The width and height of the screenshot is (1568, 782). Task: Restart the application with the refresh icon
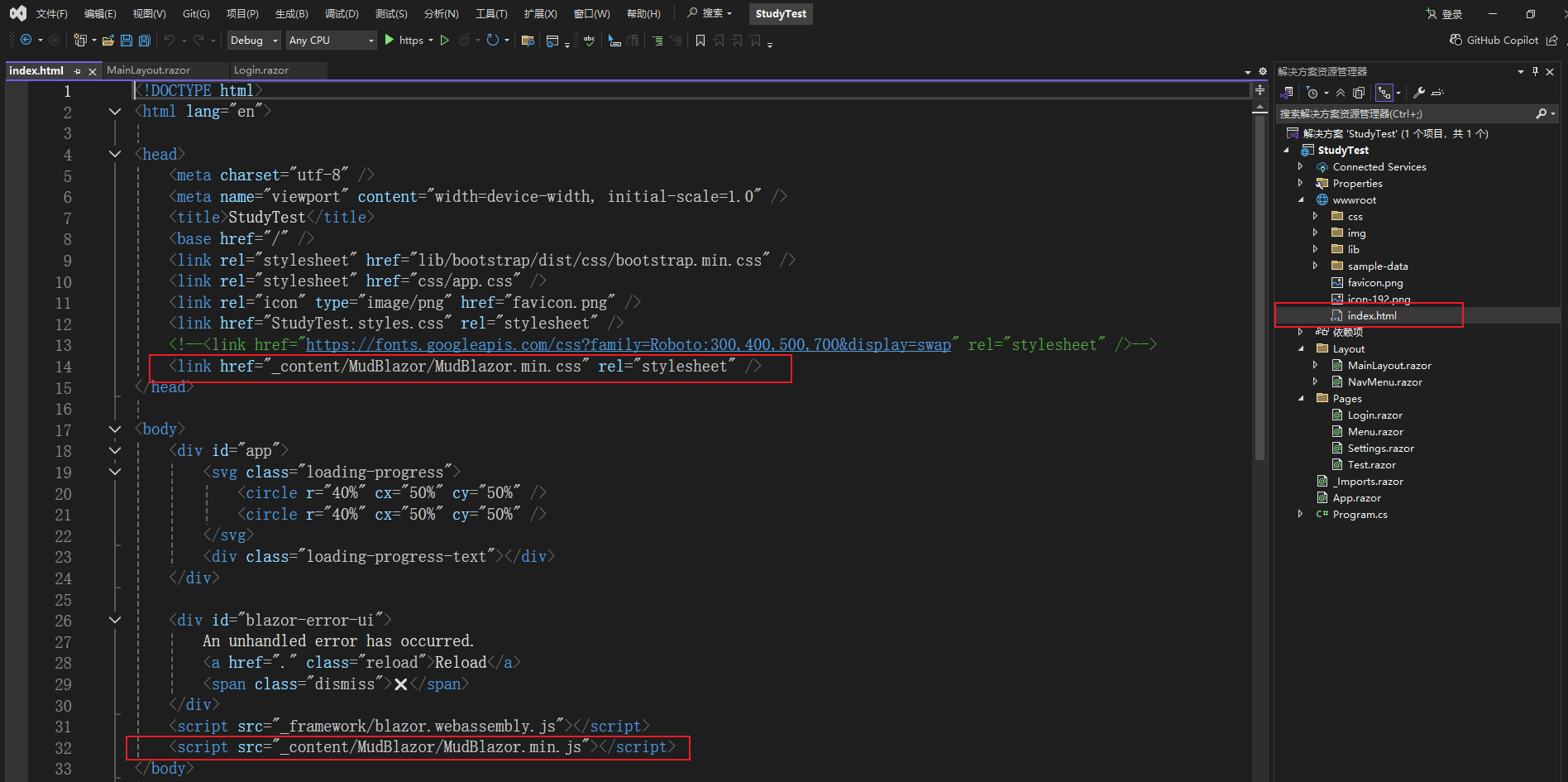[494, 40]
